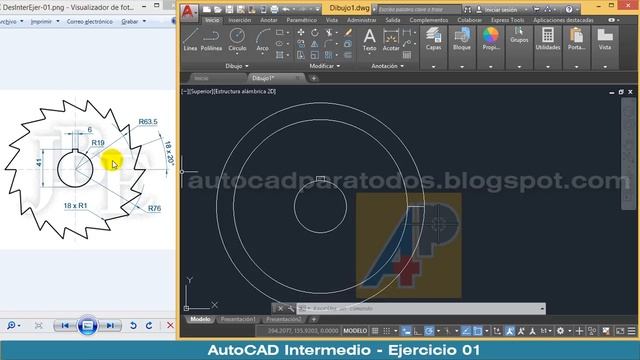The width and height of the screenshot is (640, 360).
Task: Rotate image clockwise in photo viewer
Action: [x=149, y=325]
